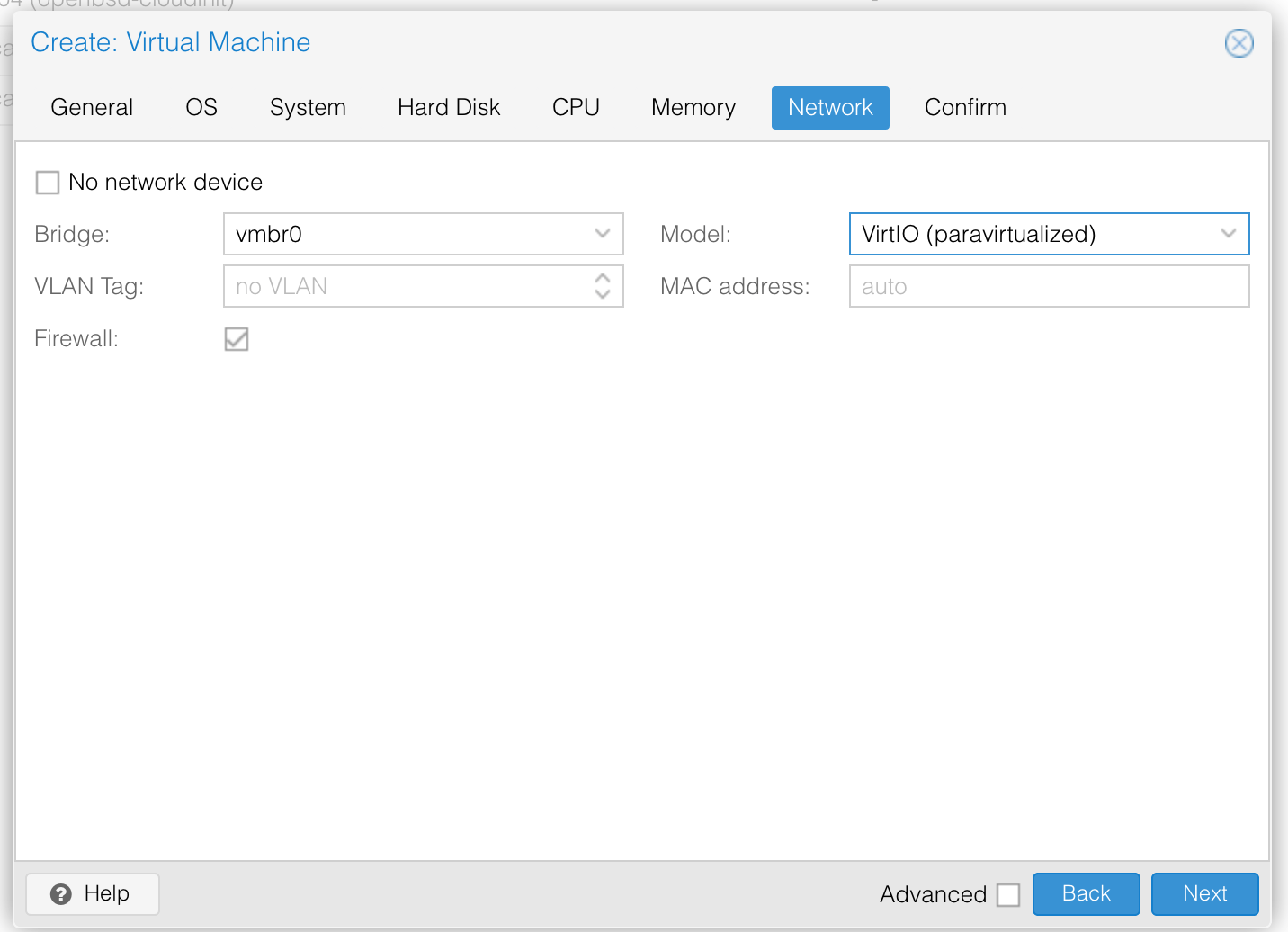Switch to the Hard Disk tab
The image size is (1288, 932).
coord(448,107)
